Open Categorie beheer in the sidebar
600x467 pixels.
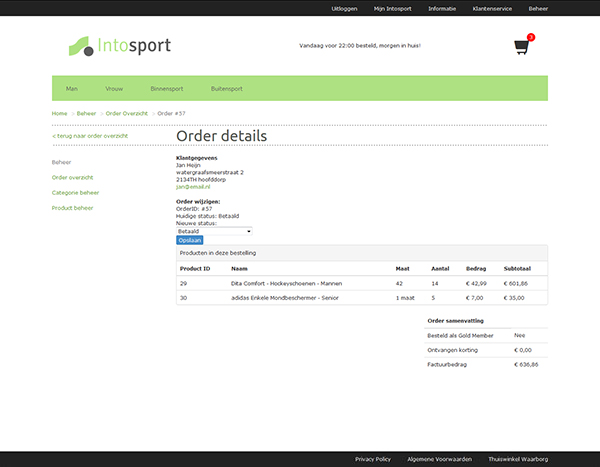(75, 192)
